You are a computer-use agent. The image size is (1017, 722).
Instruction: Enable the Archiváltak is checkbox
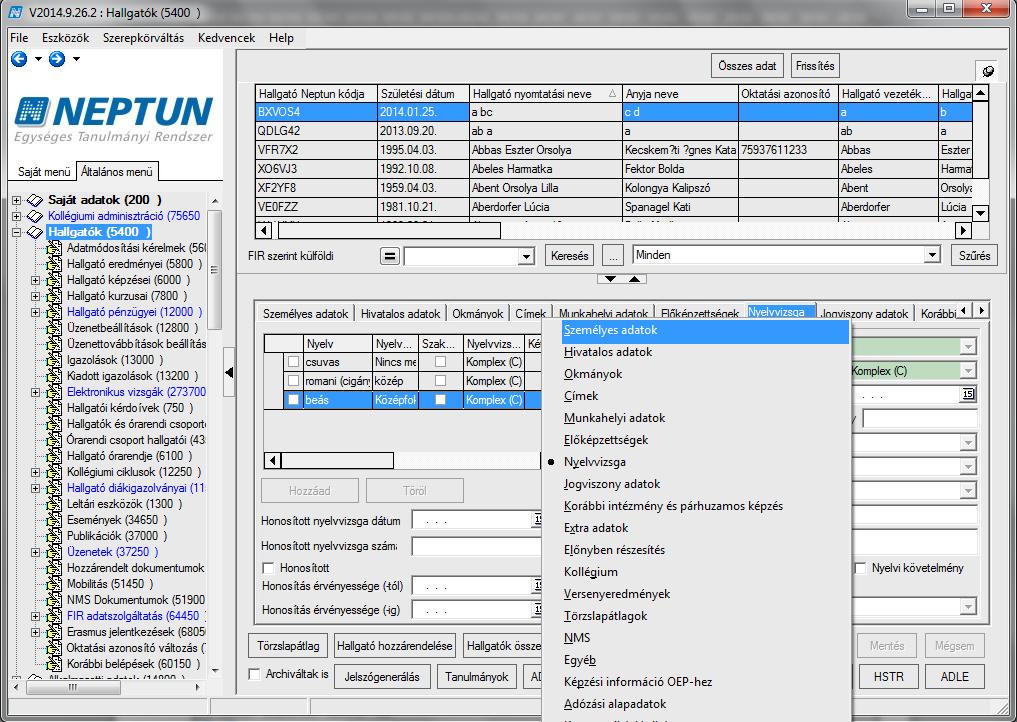point(255,674)
